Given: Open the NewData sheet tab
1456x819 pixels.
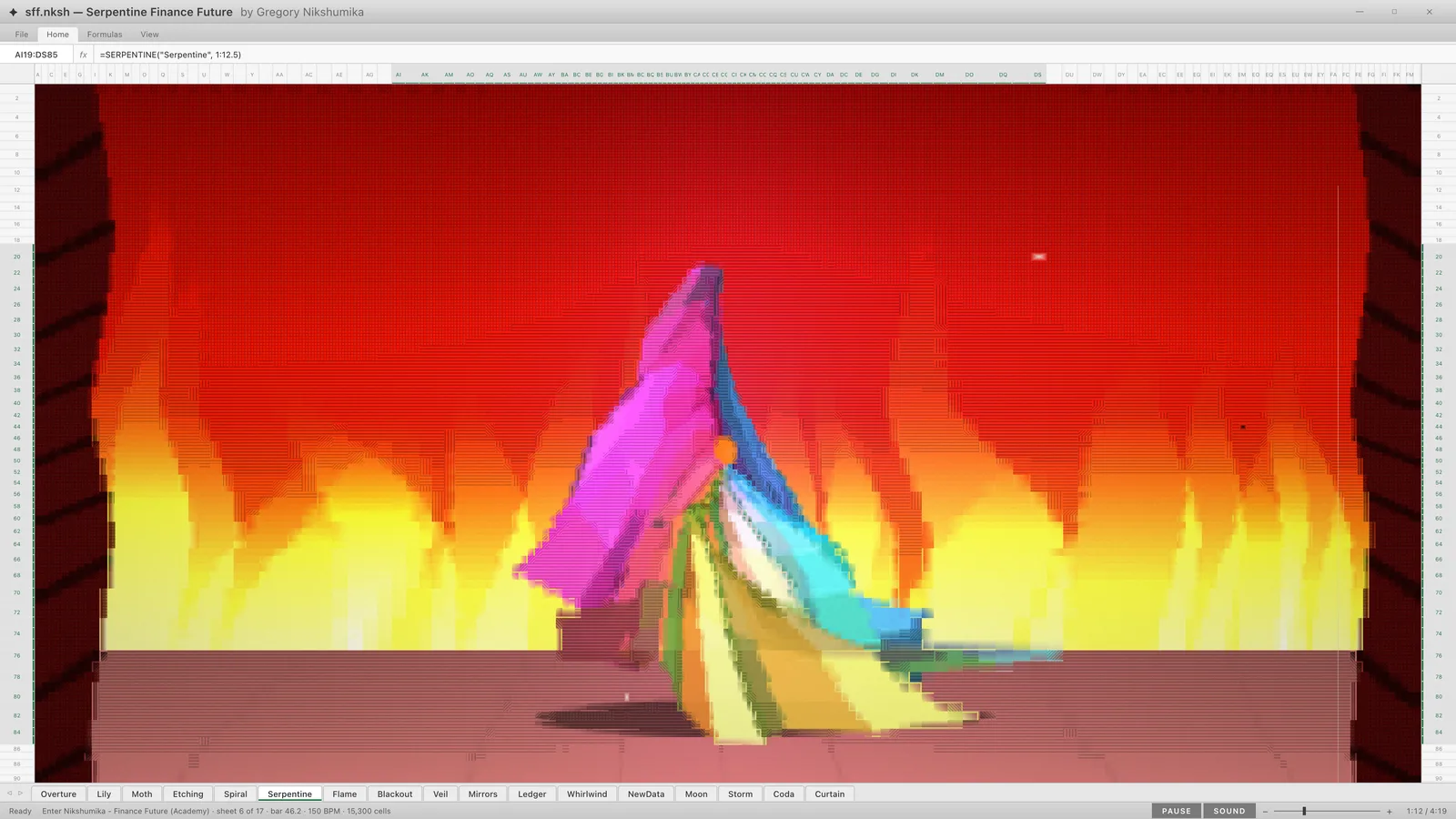Looking at the screenshot, I should [x=646, y=794].
